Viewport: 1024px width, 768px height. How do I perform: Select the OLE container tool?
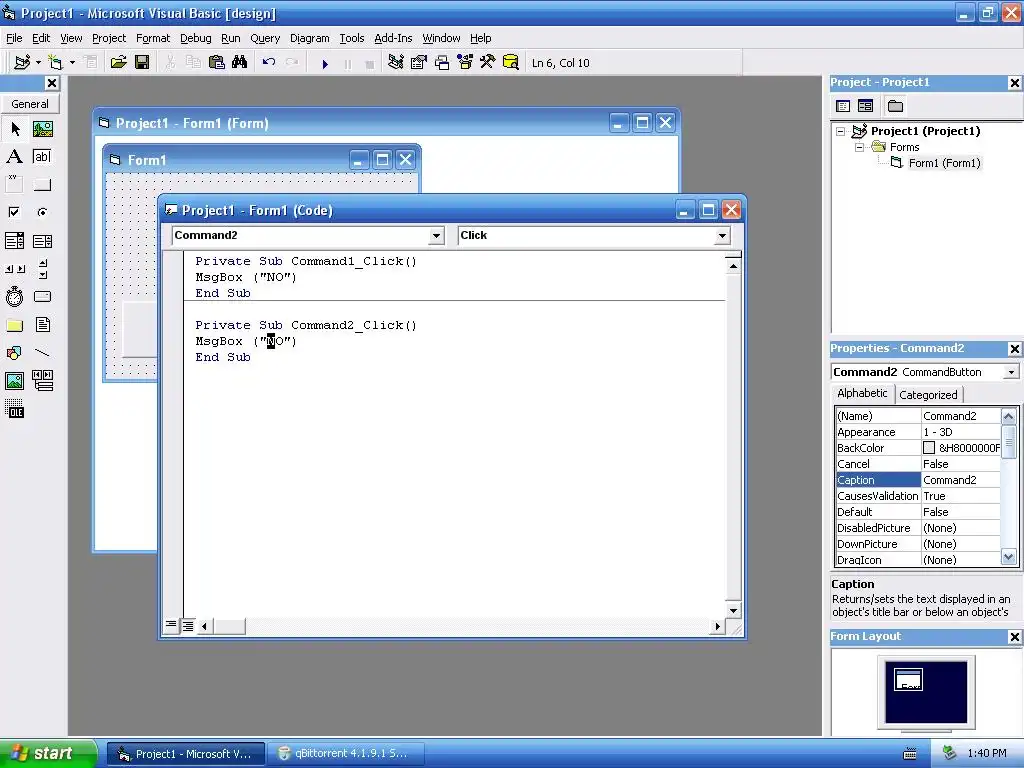pos(14,408)
